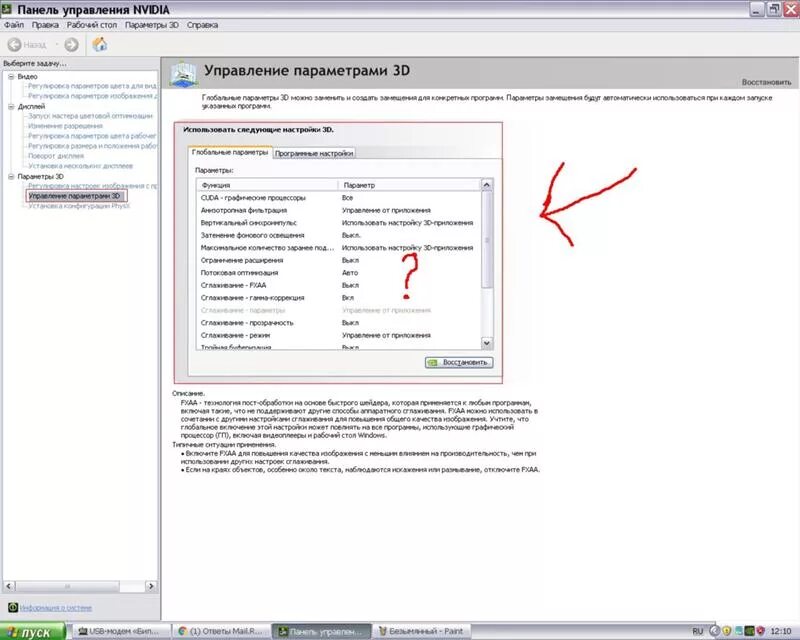Viewport: 800px width, 640px height.
Task: Select the Ограничение расширения row
Action: click(x=339, y=260)
